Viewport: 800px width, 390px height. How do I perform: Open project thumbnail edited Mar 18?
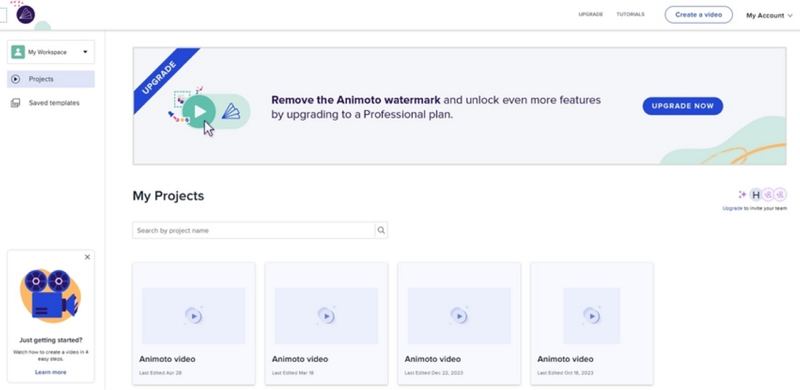point(327,315)
